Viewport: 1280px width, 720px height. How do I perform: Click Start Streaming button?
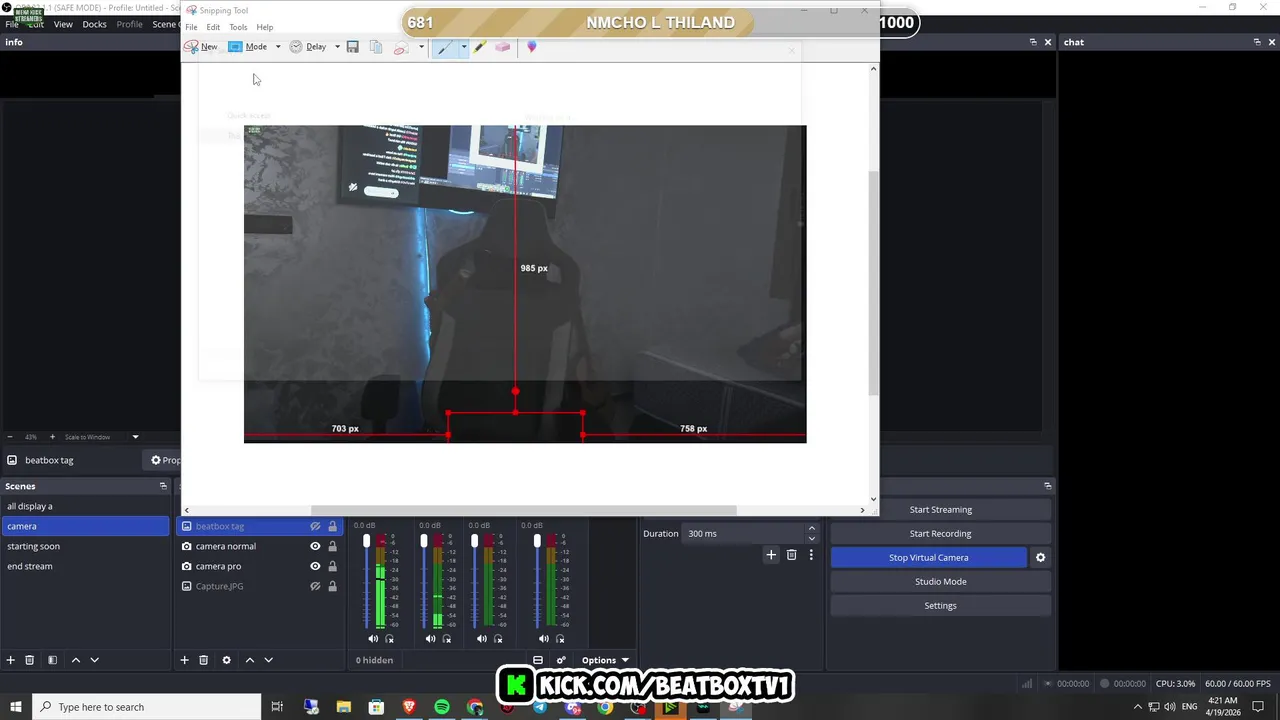[x=940, y=509]
